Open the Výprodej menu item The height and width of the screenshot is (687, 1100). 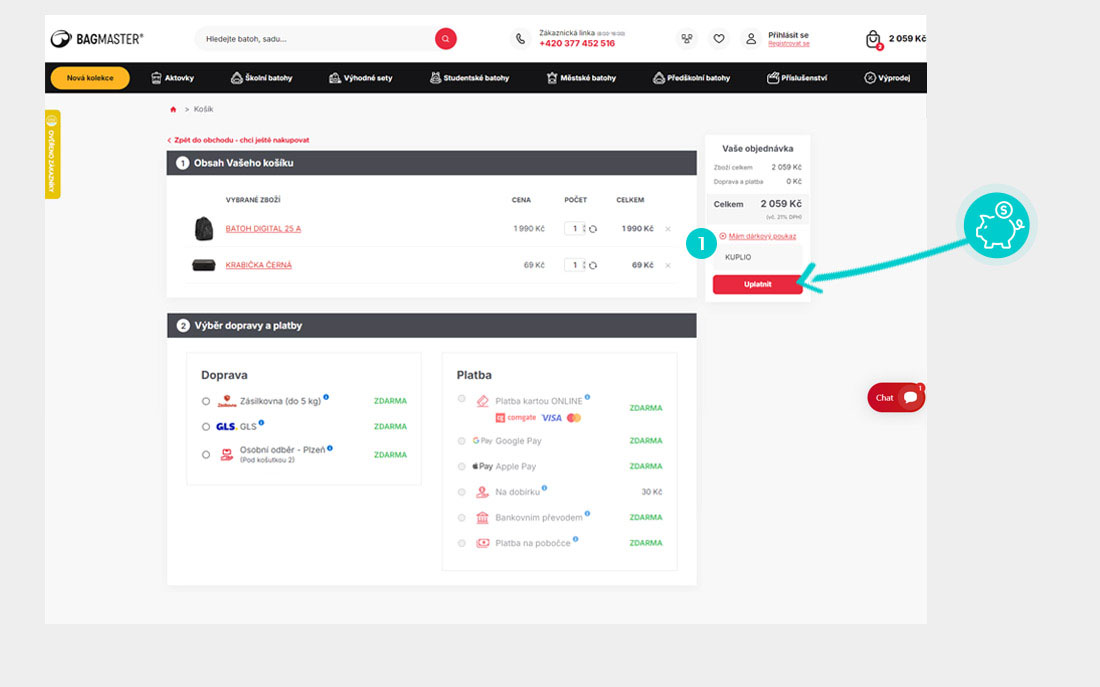tap(887, 78)
